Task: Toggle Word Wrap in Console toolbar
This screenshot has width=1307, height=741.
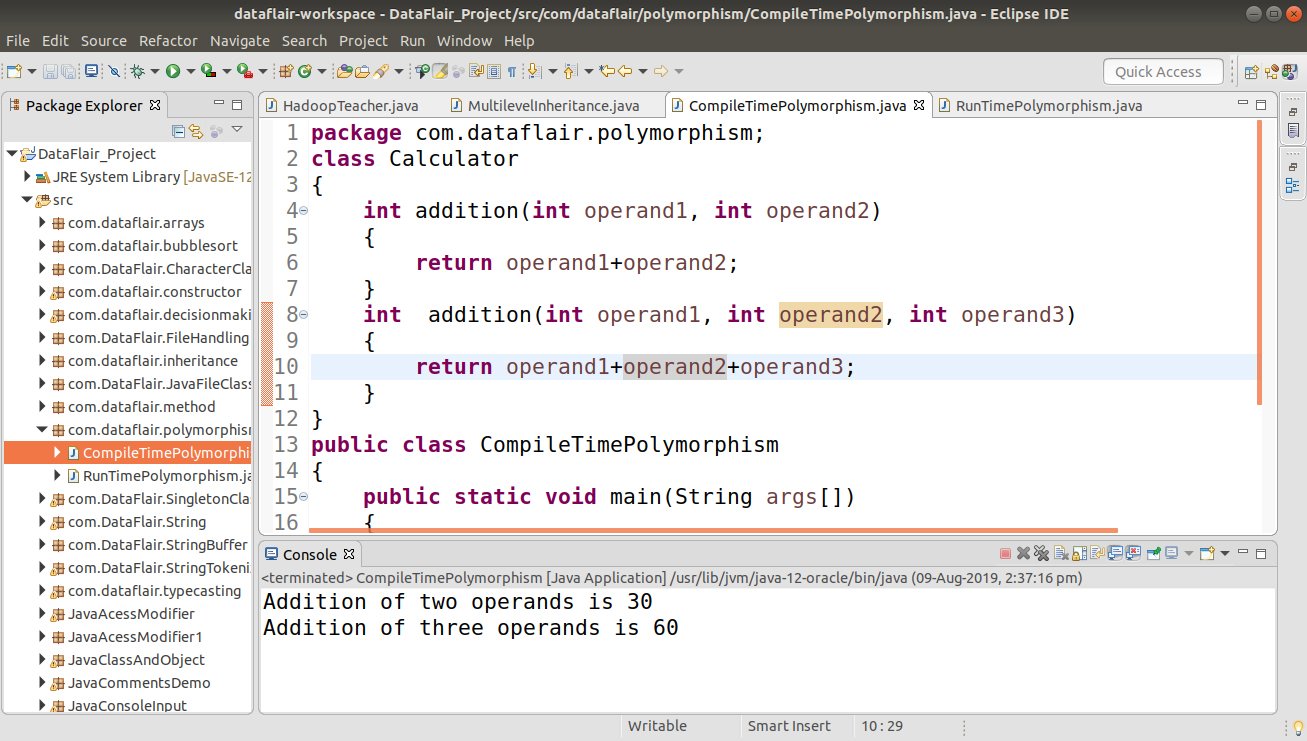Action: point(1097,553)
